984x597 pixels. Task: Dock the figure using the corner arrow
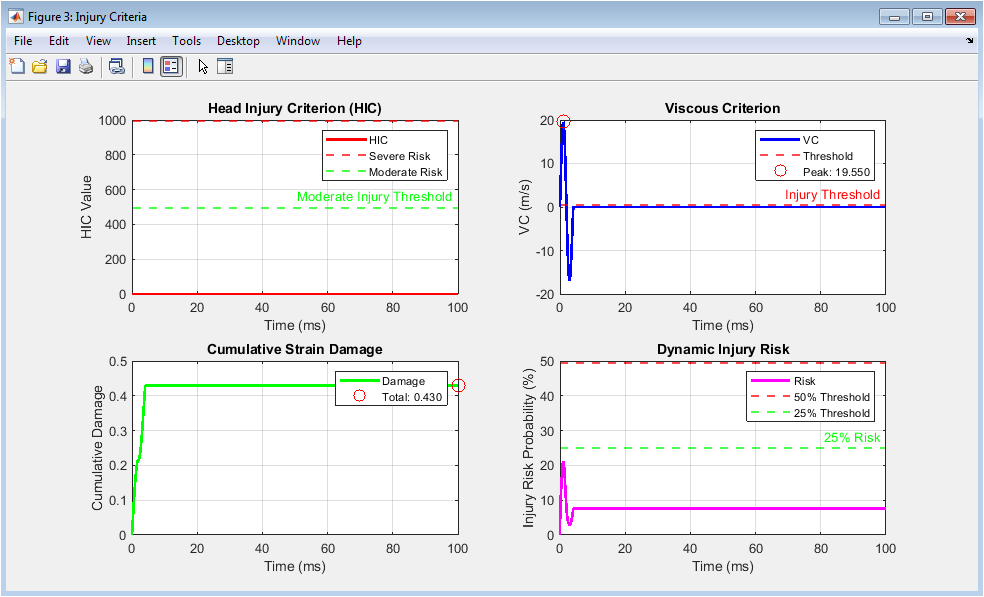[x=969, y=42]
